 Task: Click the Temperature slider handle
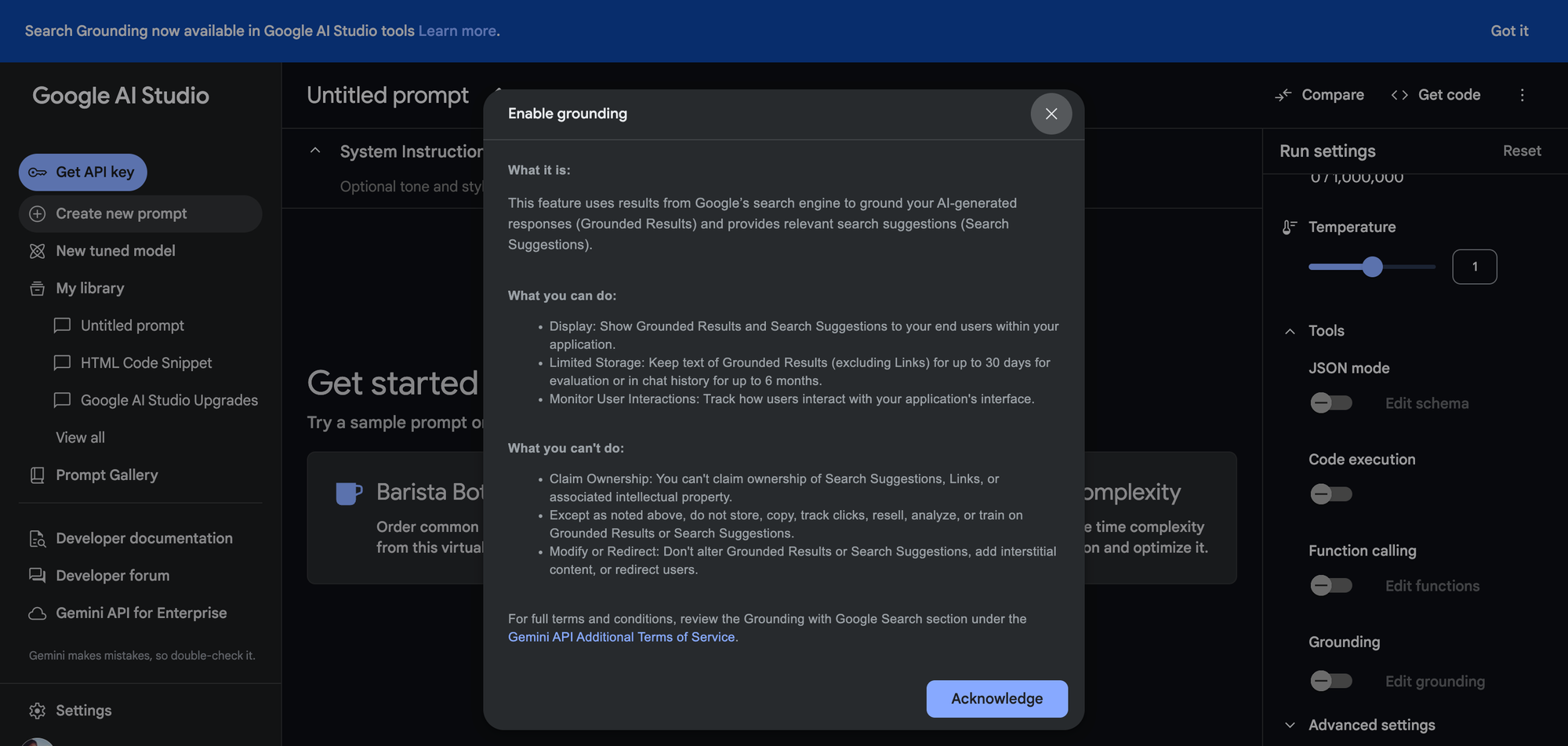coord(1372,267)
